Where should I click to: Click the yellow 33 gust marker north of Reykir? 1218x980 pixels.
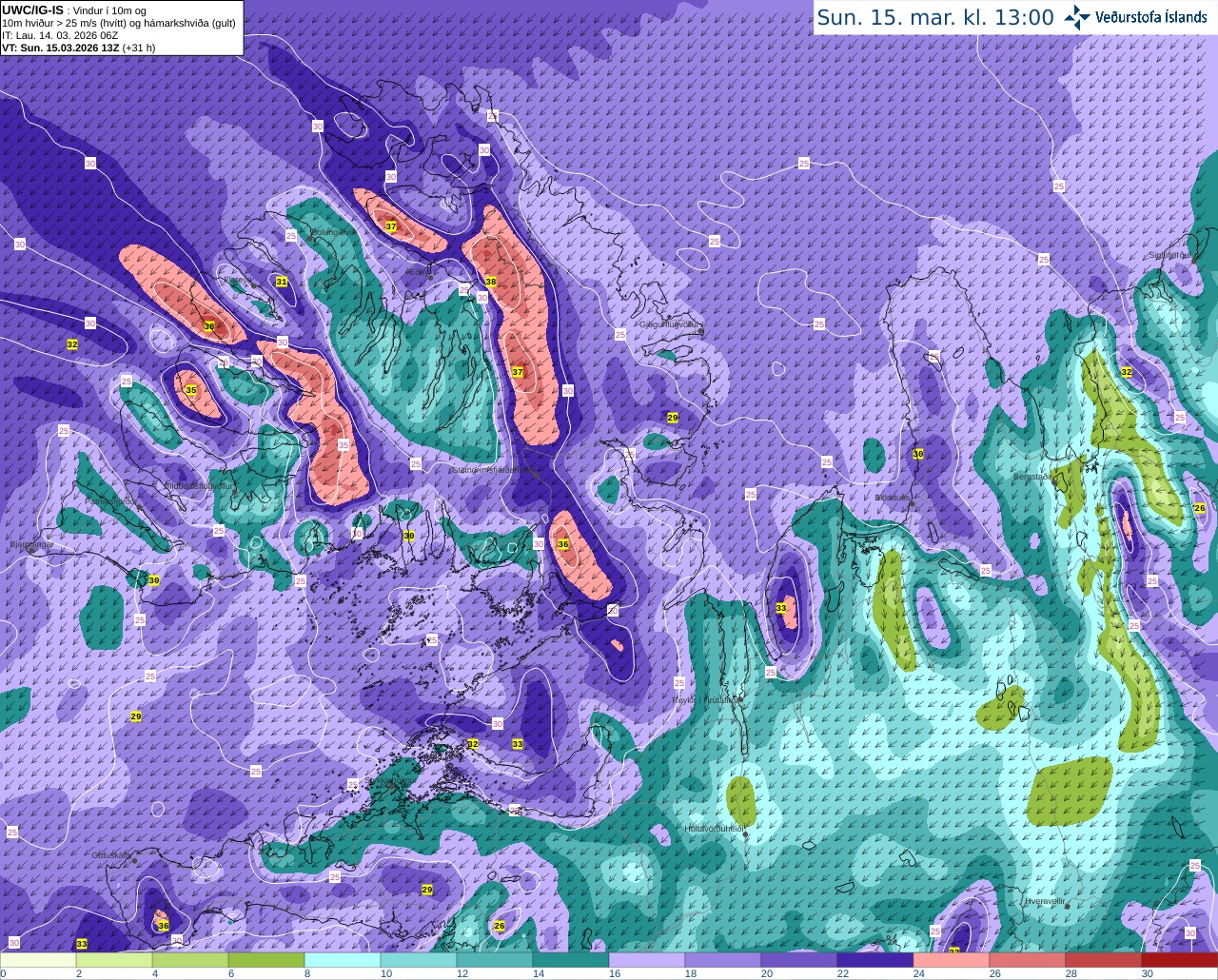(781, 607)
